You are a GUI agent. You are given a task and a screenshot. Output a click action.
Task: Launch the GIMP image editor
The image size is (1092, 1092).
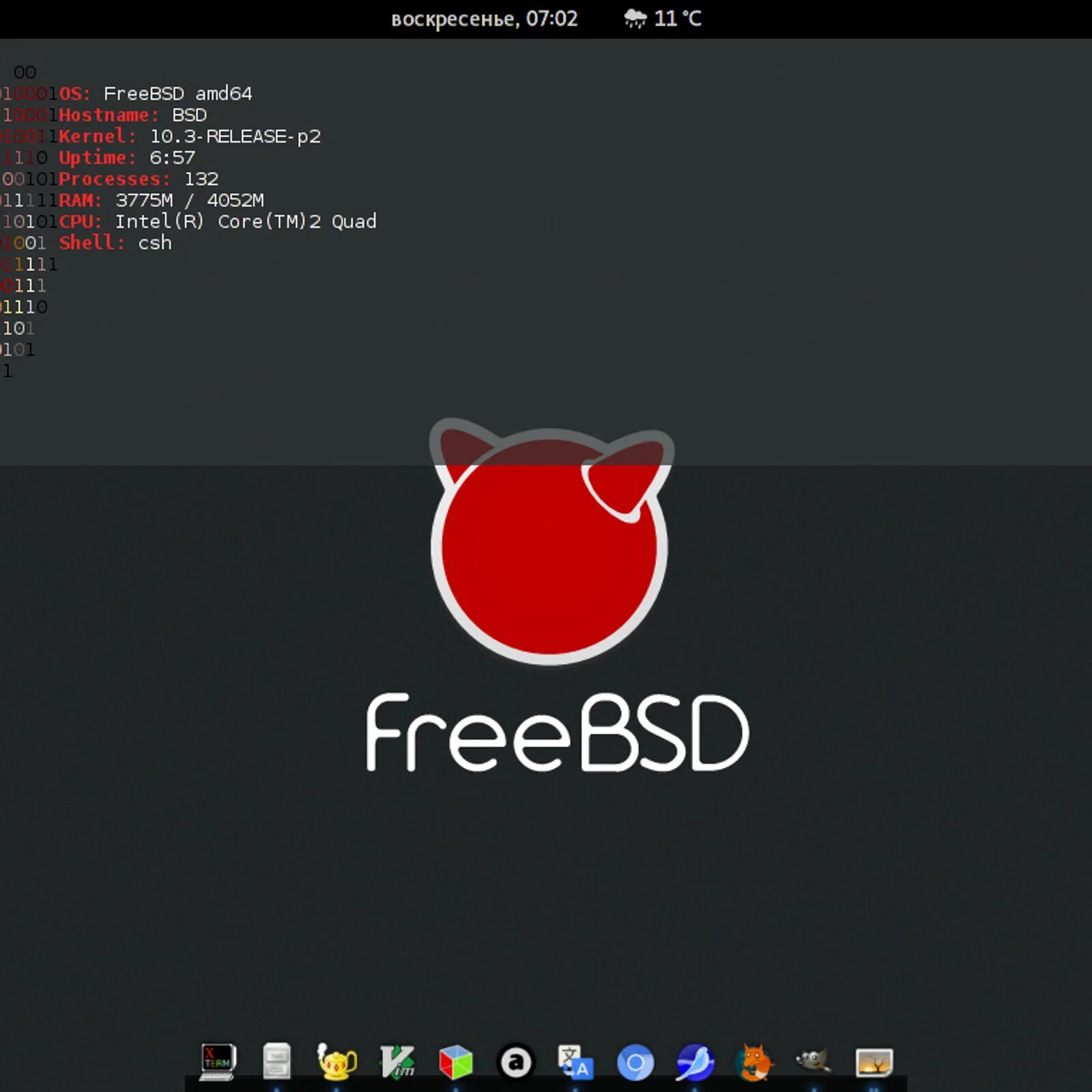point(814,1061)
